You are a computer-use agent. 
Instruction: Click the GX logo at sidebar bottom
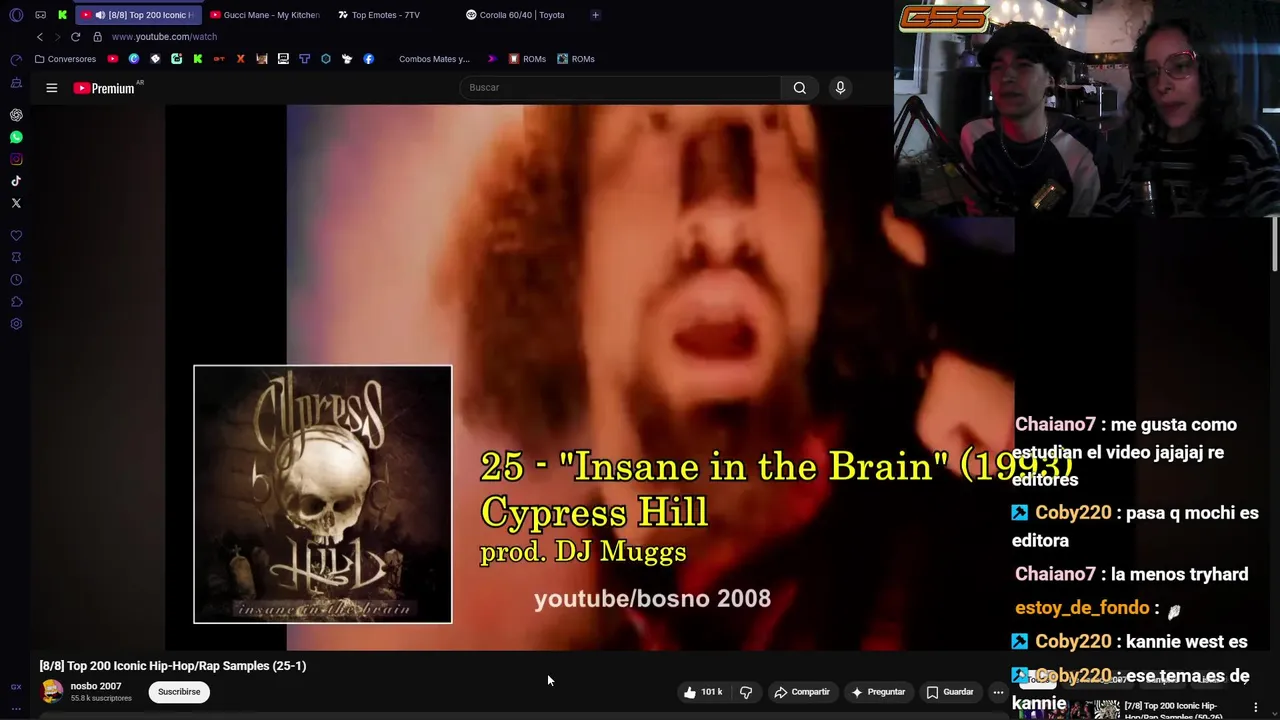point(16,687)
